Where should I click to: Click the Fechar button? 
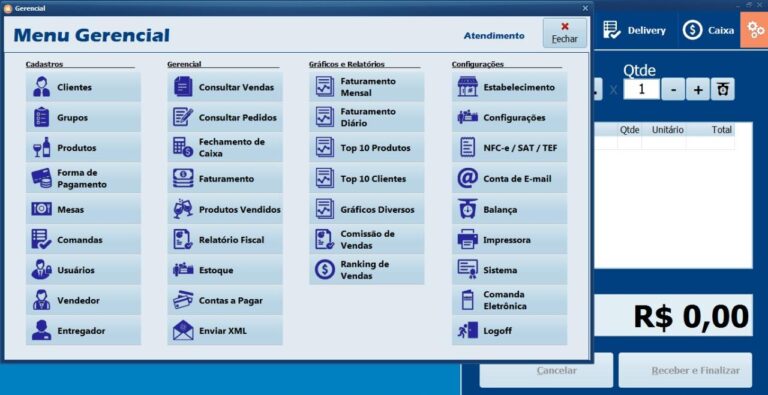click(565, 33)
